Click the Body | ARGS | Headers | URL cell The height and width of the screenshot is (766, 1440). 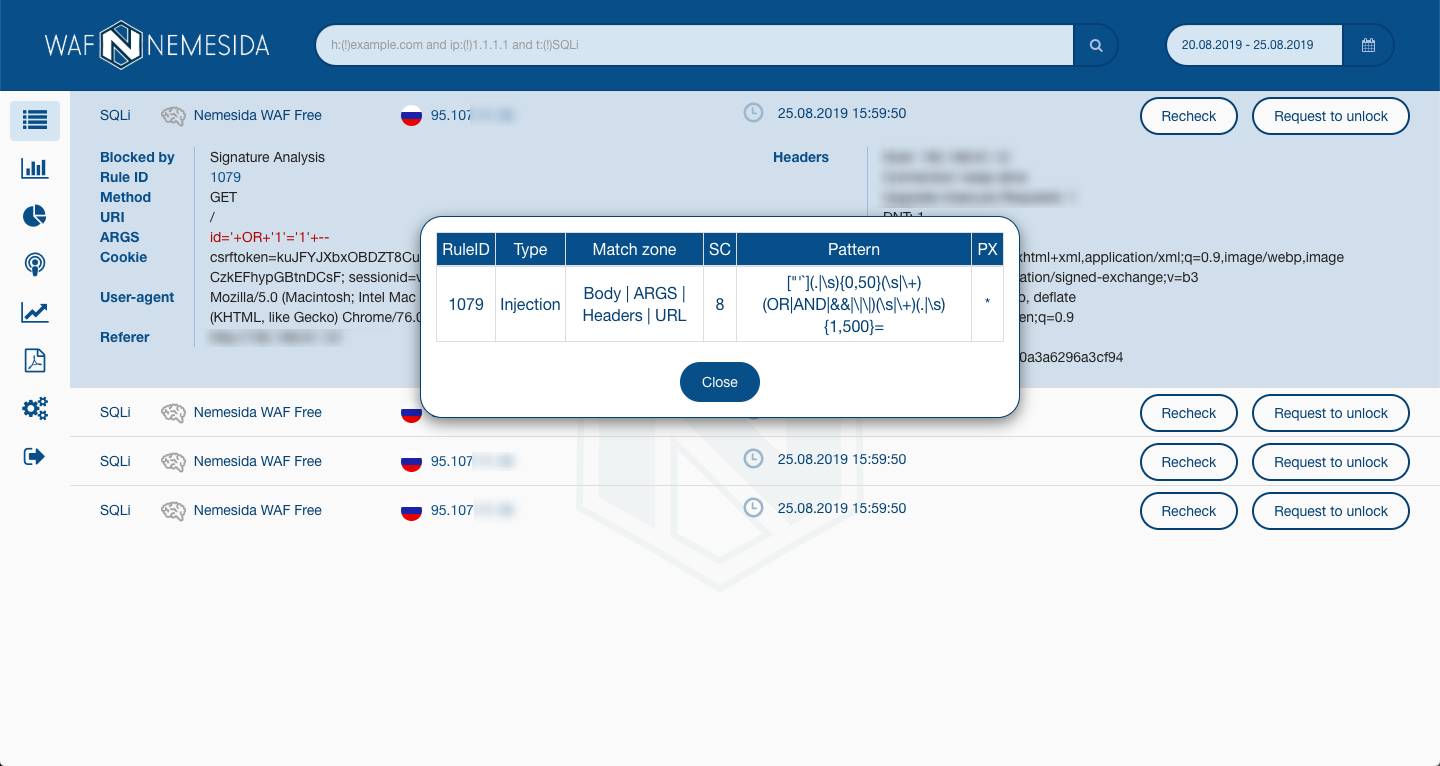point(634,304)
